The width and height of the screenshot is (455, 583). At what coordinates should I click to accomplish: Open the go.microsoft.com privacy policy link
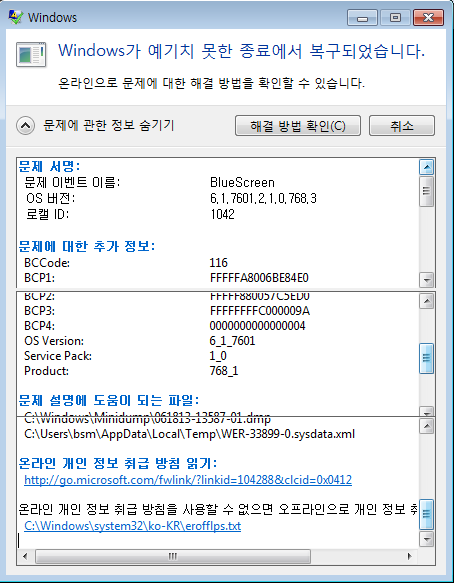(188, 480)
